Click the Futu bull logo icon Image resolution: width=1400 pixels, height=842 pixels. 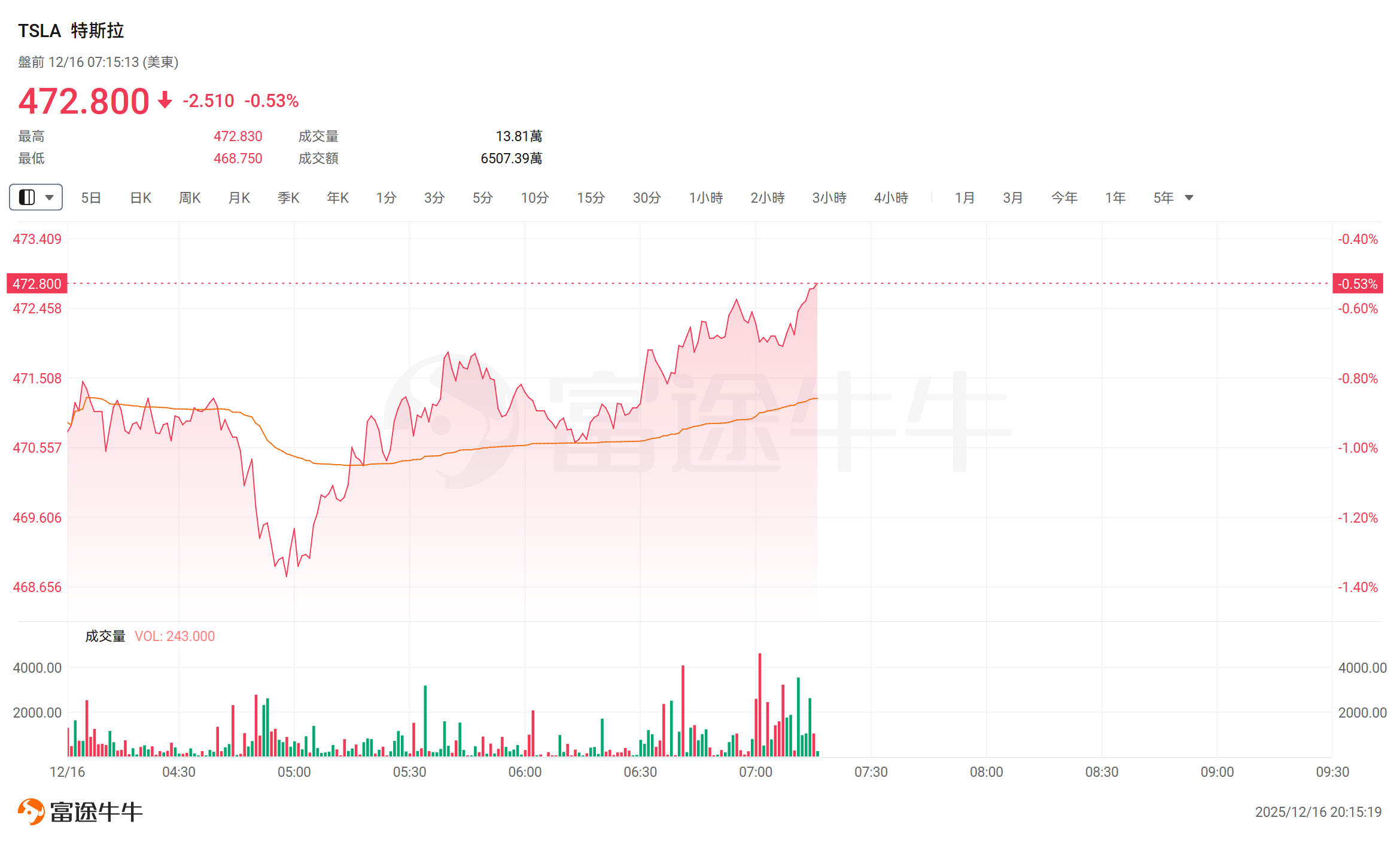pos(31,812)
